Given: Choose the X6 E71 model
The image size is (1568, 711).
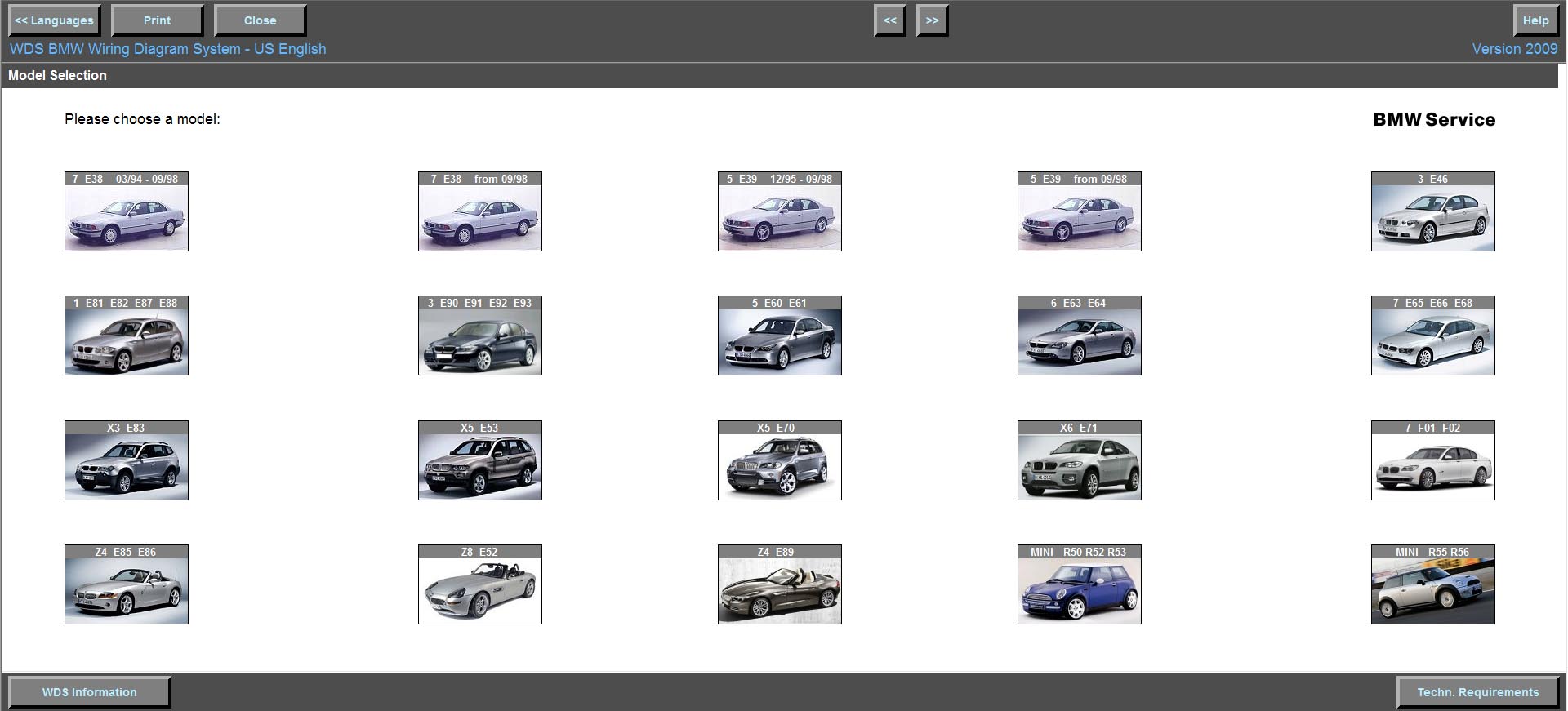Looking at the screenshot, I should pyautogui.click(x=1080, y=460).
